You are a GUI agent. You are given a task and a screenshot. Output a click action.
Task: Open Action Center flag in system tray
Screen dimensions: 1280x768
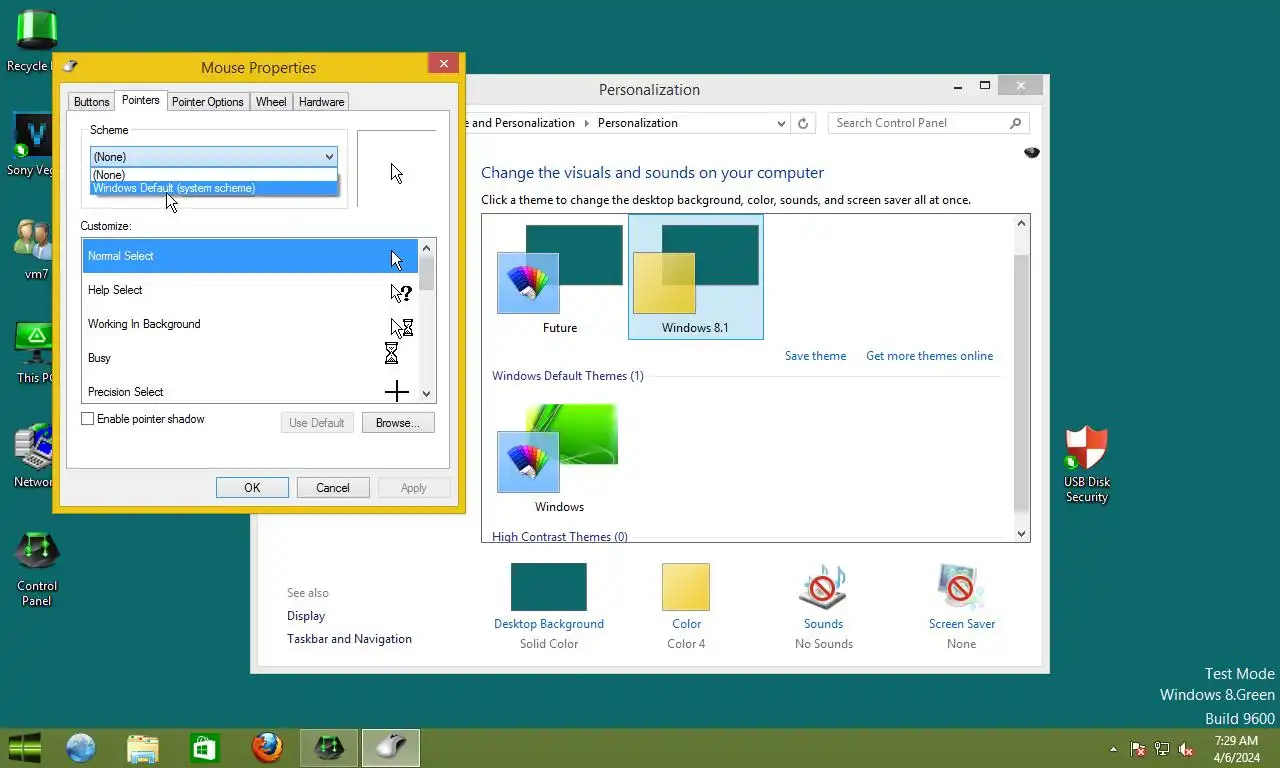(x=1138, y=749)
